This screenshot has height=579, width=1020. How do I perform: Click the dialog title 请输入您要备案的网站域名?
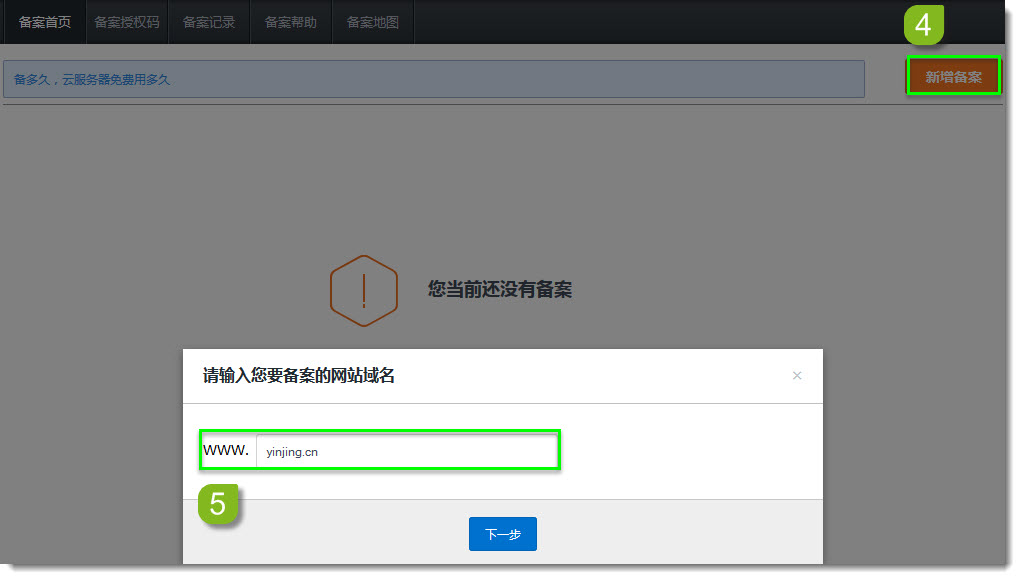pos(299,376)
